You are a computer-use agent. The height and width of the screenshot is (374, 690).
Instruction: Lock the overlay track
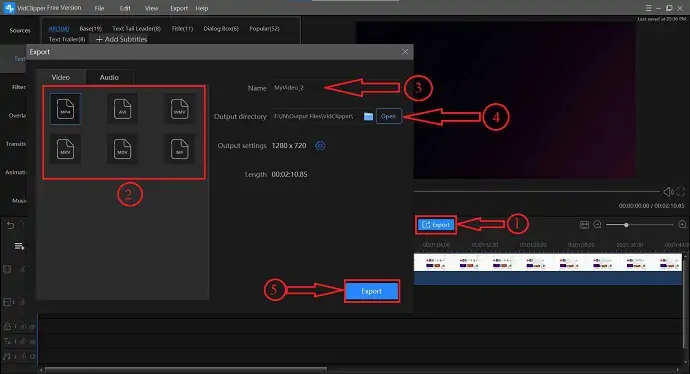[23, 326]
